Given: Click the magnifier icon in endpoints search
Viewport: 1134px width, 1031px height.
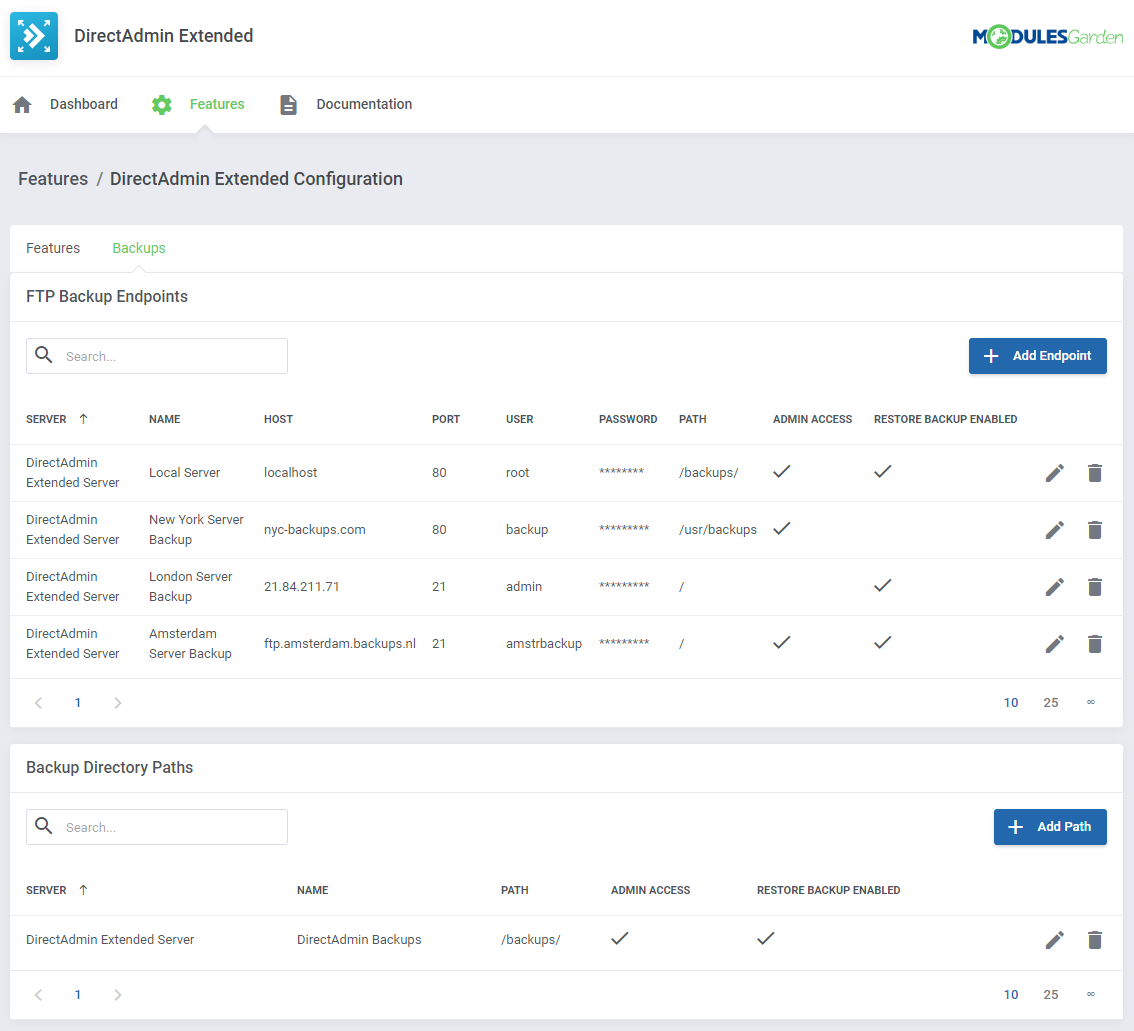Looking at the screenshot, I should [44, 355].
